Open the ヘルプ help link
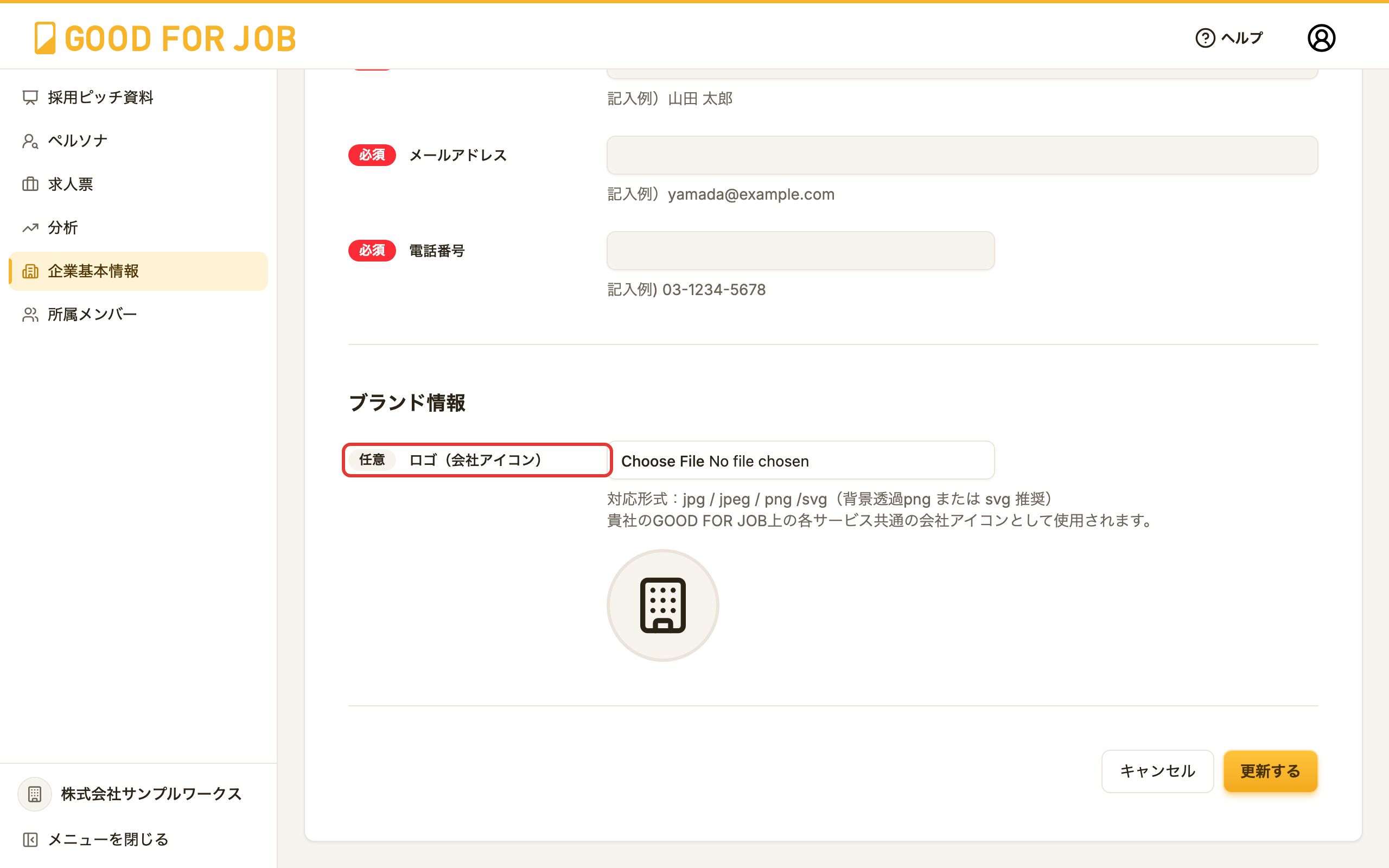 tap(1229, 38)
